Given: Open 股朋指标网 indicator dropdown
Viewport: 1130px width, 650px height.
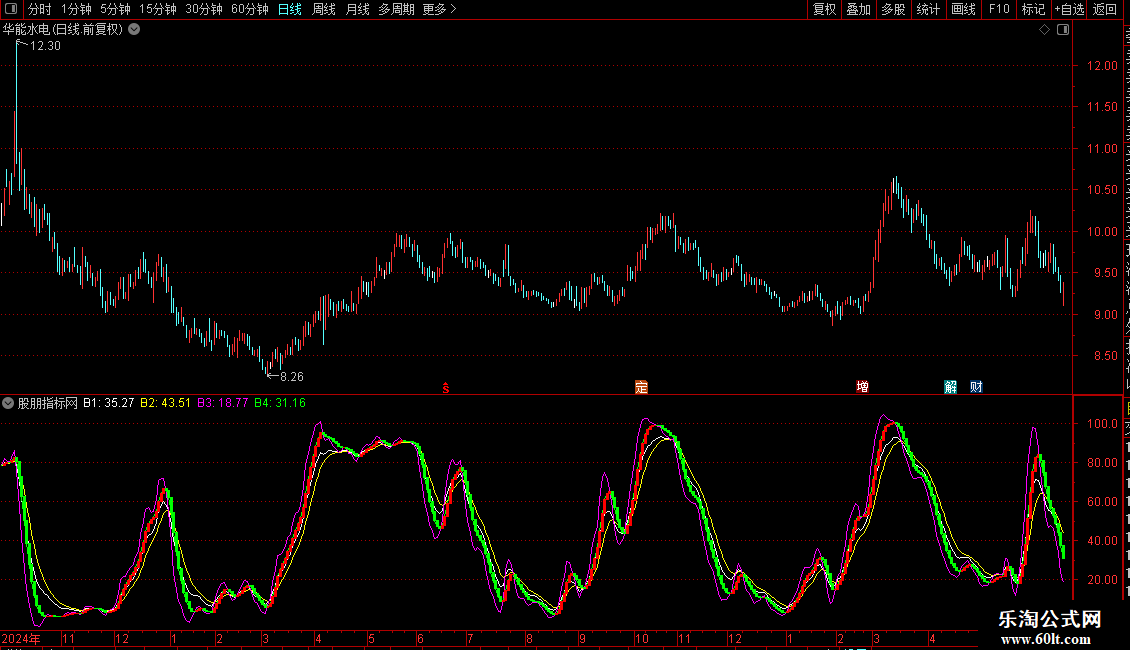Looking at the screenshot, I should click(x=8, y=404).
